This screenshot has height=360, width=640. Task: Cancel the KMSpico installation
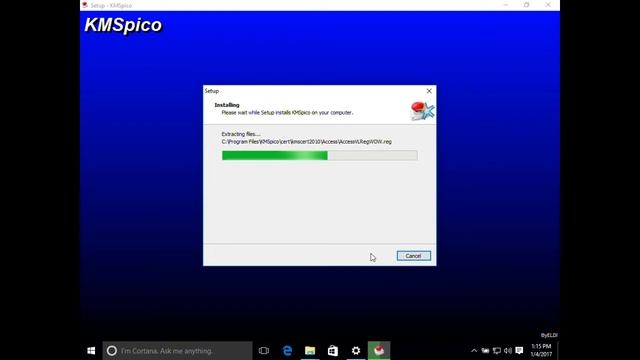pyautogui.click(x=413, y=256)
